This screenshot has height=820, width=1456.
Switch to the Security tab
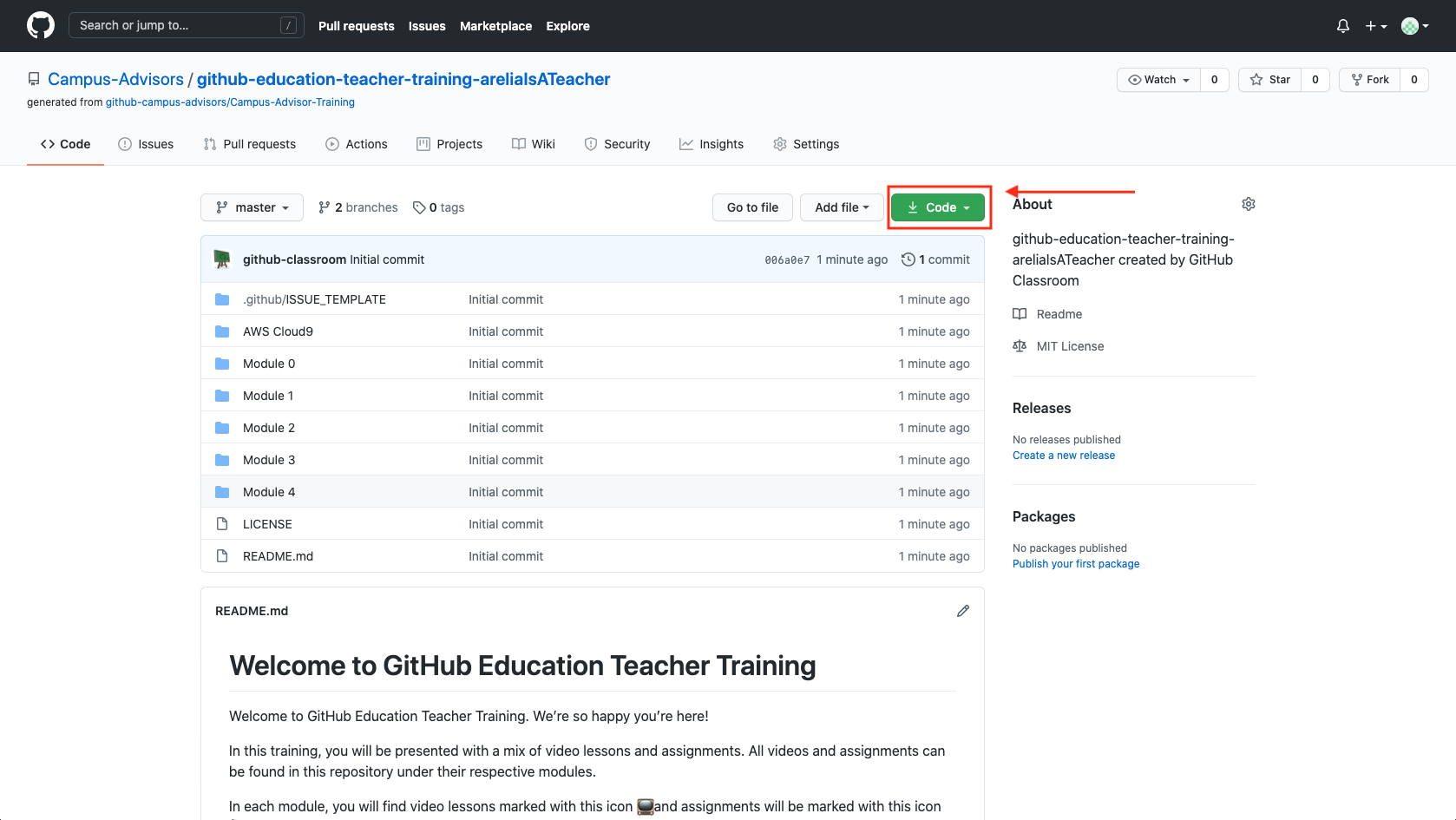coord(617,144)
